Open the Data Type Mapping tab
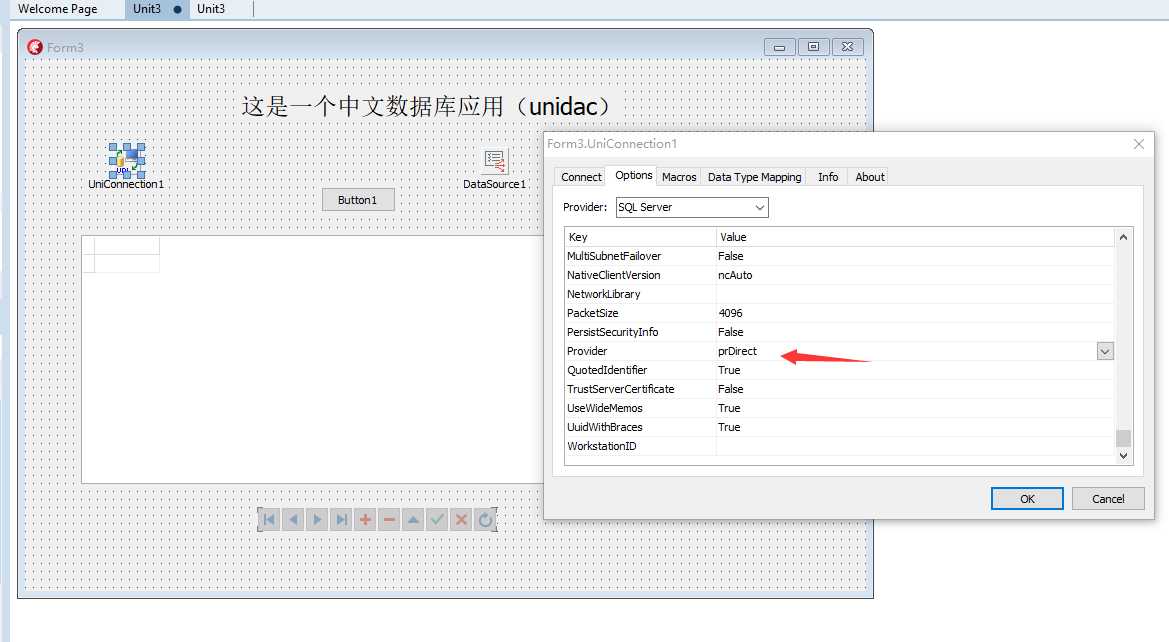This screenshot has width=1169, height=642. pyautogui.click(x=754, y=177)
